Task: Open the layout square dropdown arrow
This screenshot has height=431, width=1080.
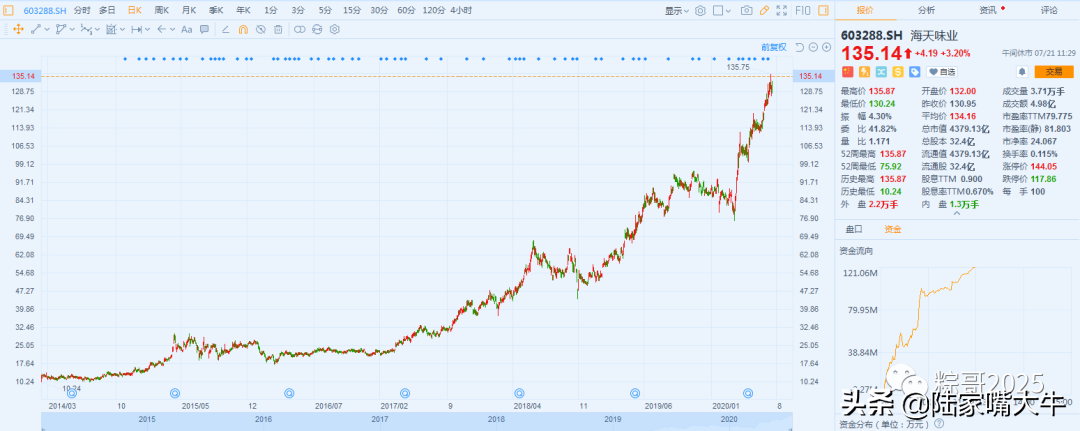Action: coord(729,11)
